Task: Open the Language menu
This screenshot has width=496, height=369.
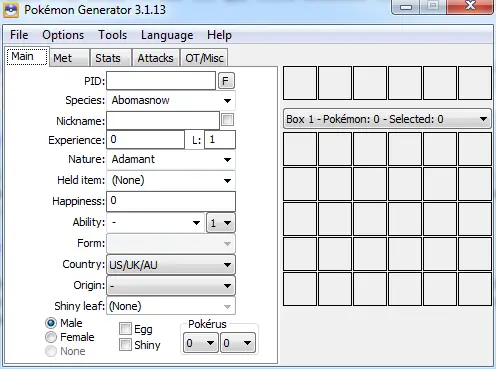Action: tap(167, 35)
